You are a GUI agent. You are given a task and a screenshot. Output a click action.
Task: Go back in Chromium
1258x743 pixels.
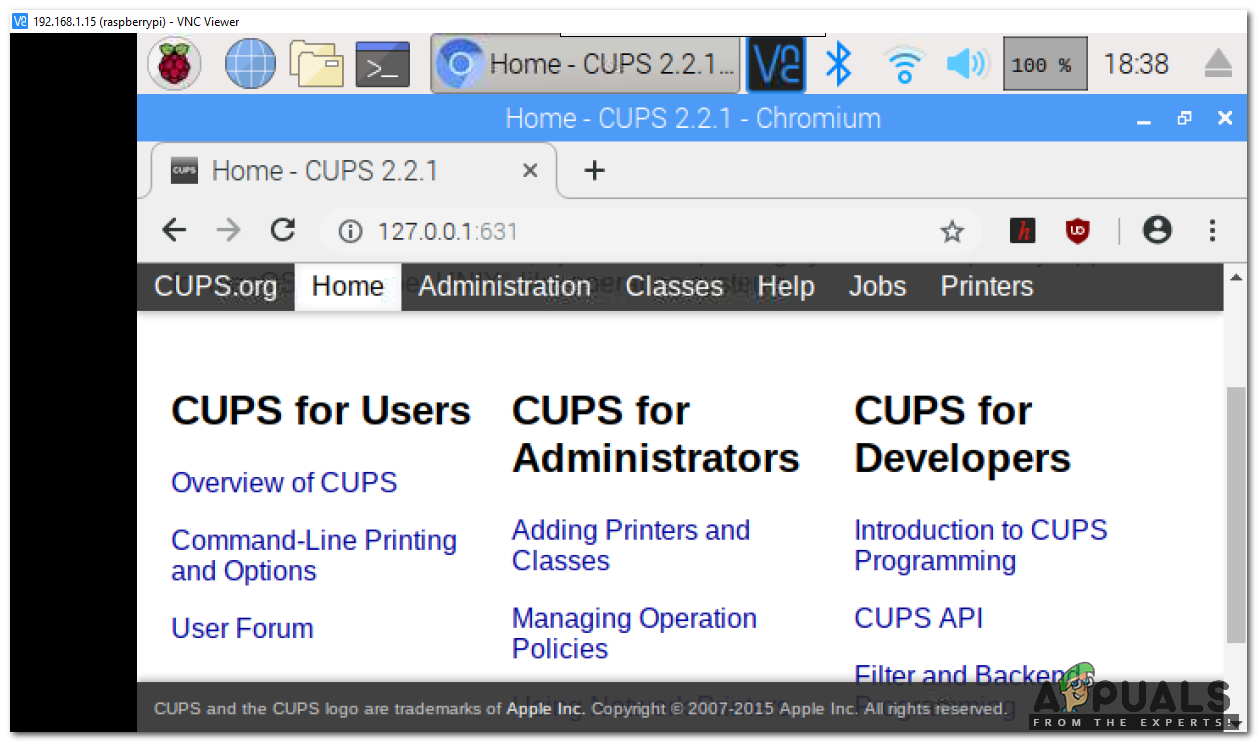174,231
